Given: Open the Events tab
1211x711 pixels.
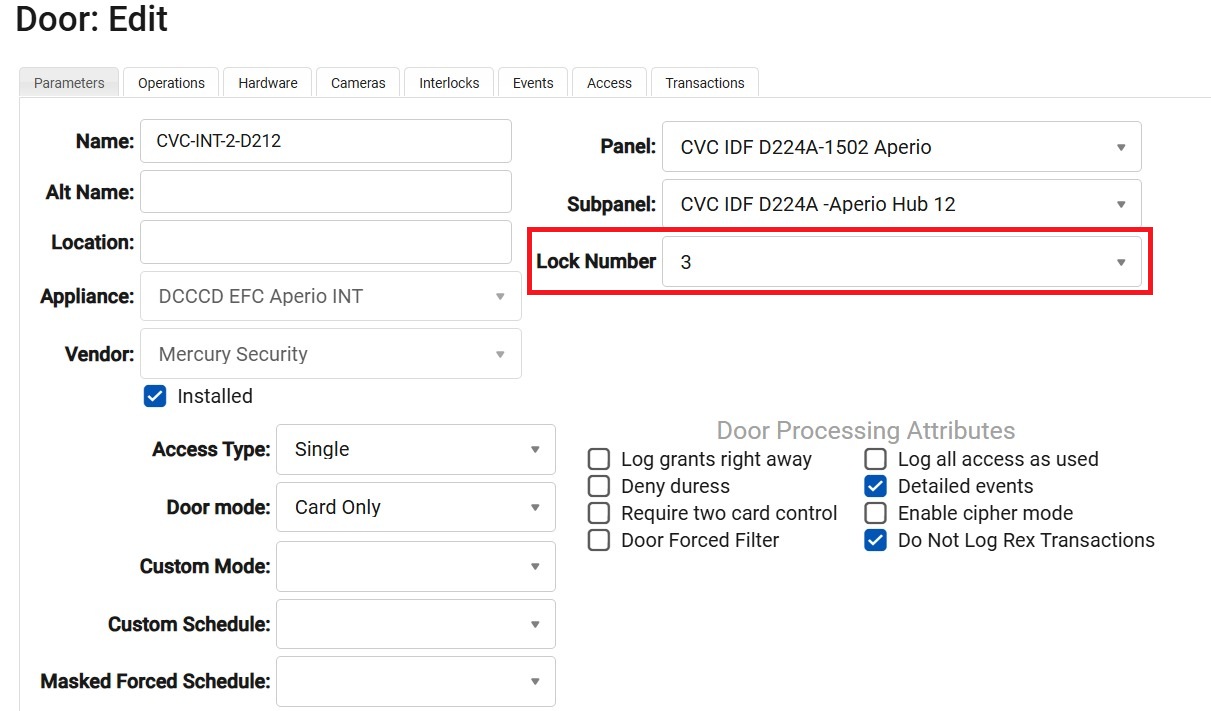Looking at the screenshot, I should point(532,82).
